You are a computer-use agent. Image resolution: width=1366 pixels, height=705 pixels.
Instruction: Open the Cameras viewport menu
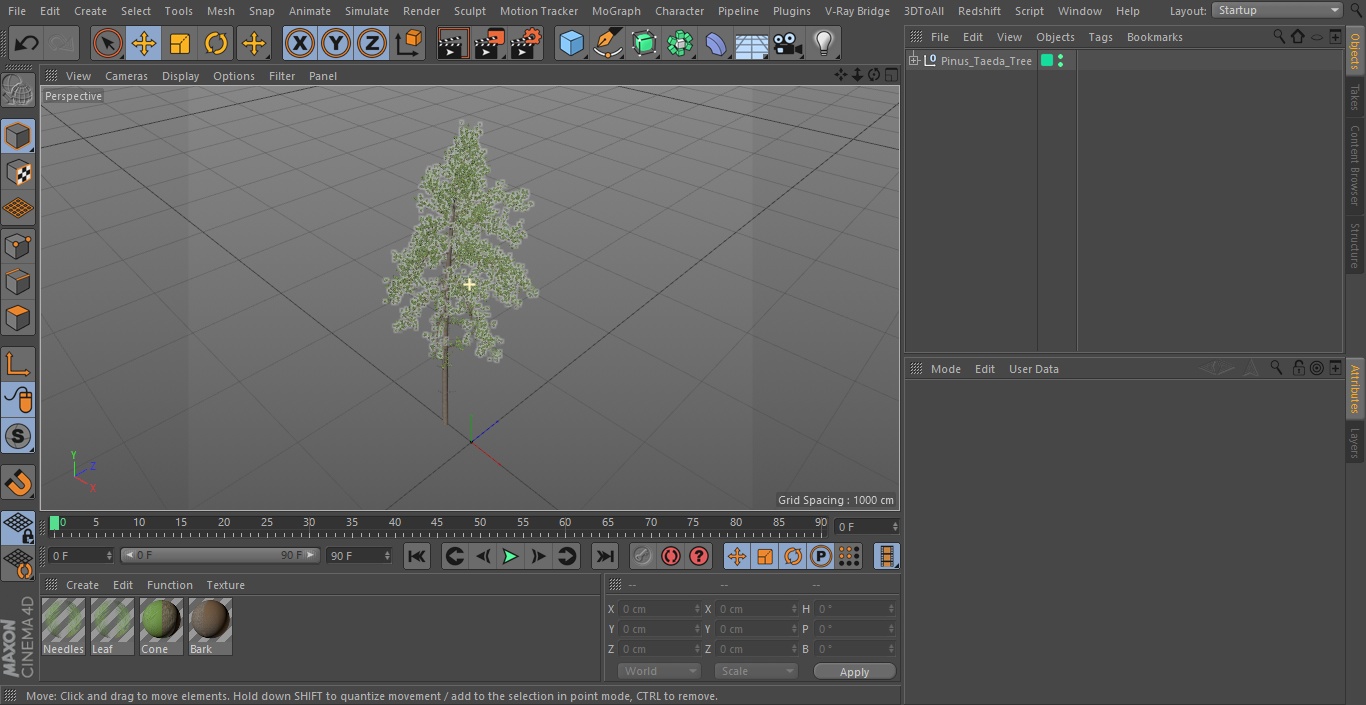point(126,76)
